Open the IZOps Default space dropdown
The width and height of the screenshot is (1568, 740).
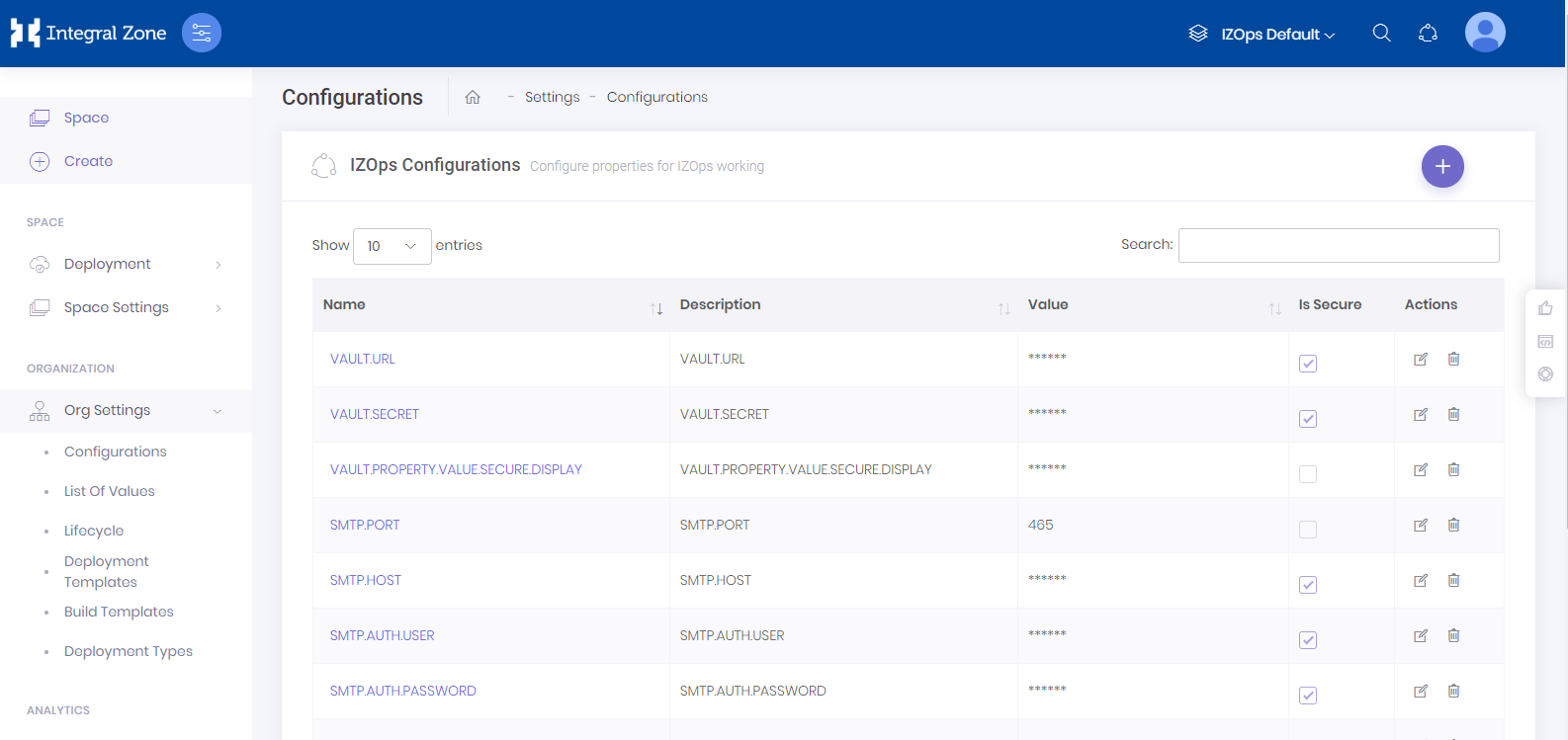click(x=1262, y=34)
